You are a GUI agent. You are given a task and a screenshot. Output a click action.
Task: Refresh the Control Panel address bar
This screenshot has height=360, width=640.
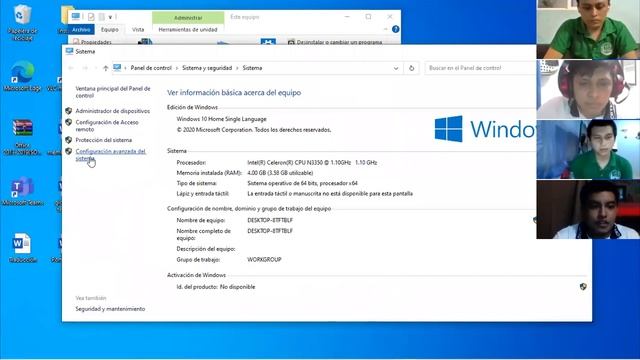point(411,68)
